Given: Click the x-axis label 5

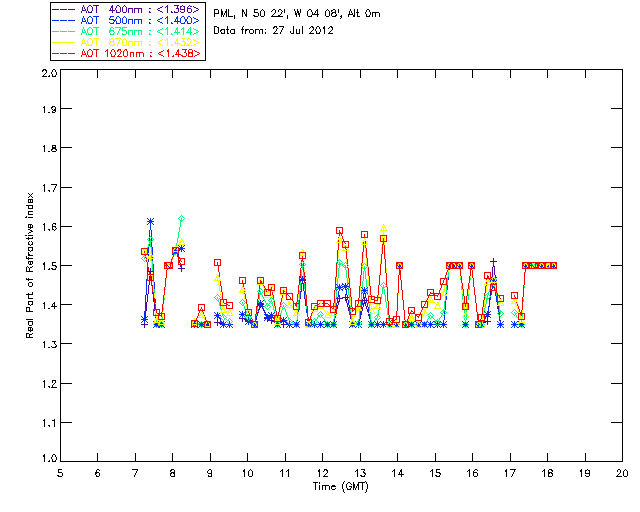Looking at the screenshot, I should [60, 473].
